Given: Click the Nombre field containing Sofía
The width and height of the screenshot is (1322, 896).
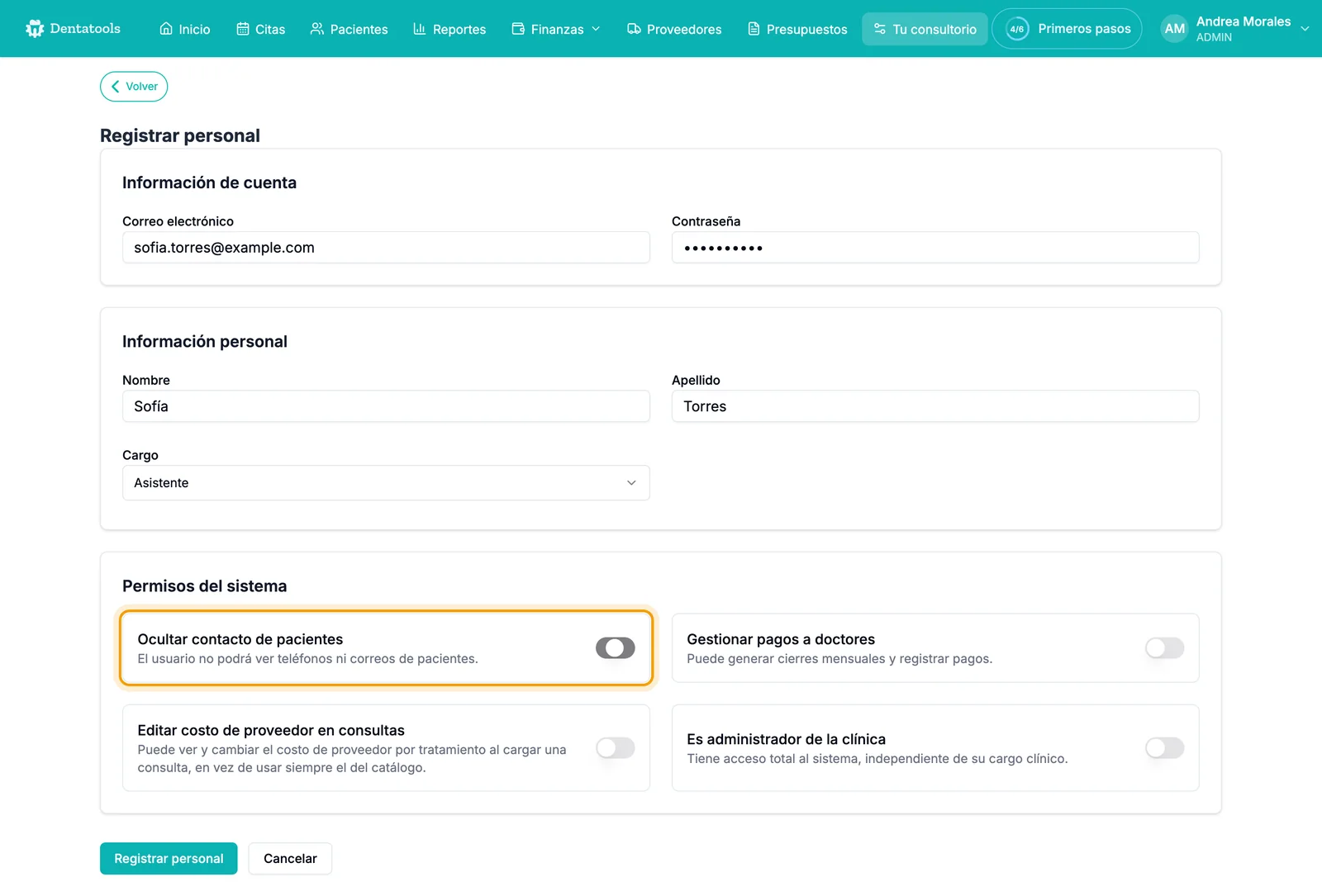Looking at the screenshot, I should tap(386, 406).
